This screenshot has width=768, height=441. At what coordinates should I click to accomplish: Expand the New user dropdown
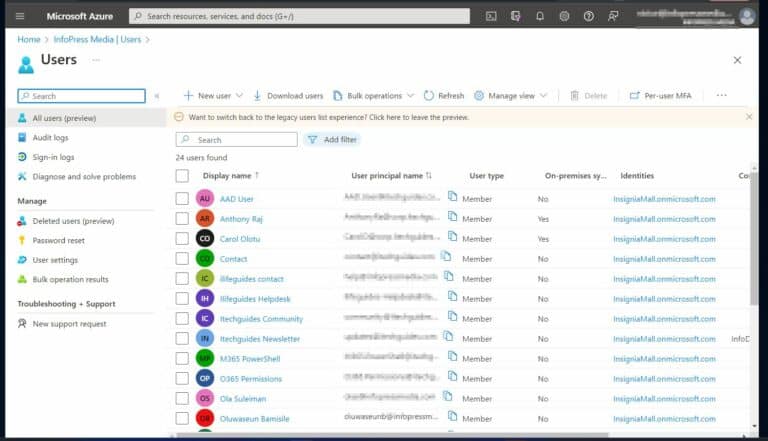click(x=239, y=96)
